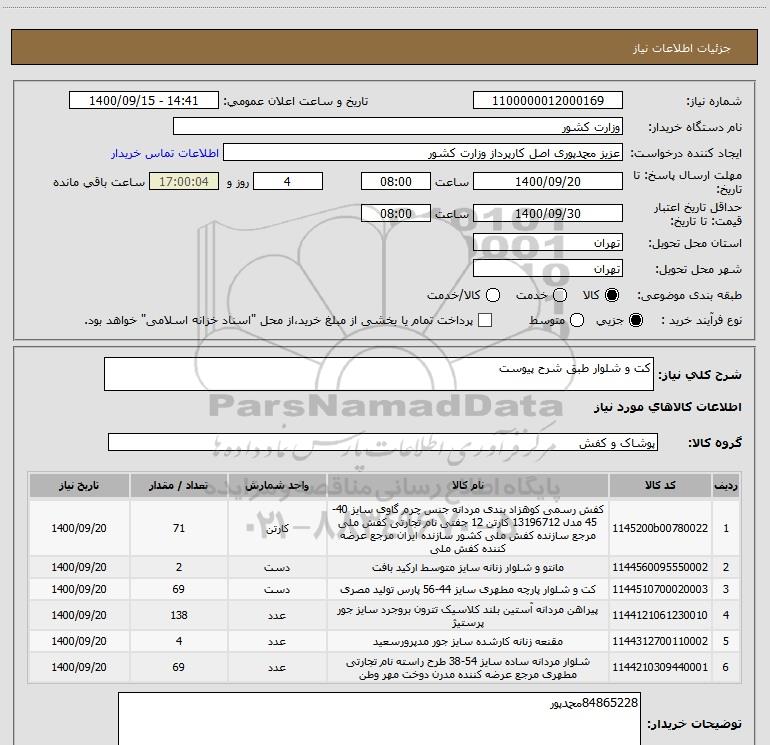The image size is (770, 745).
Task: Click the نام کالا column header
Action: (468, 485)
